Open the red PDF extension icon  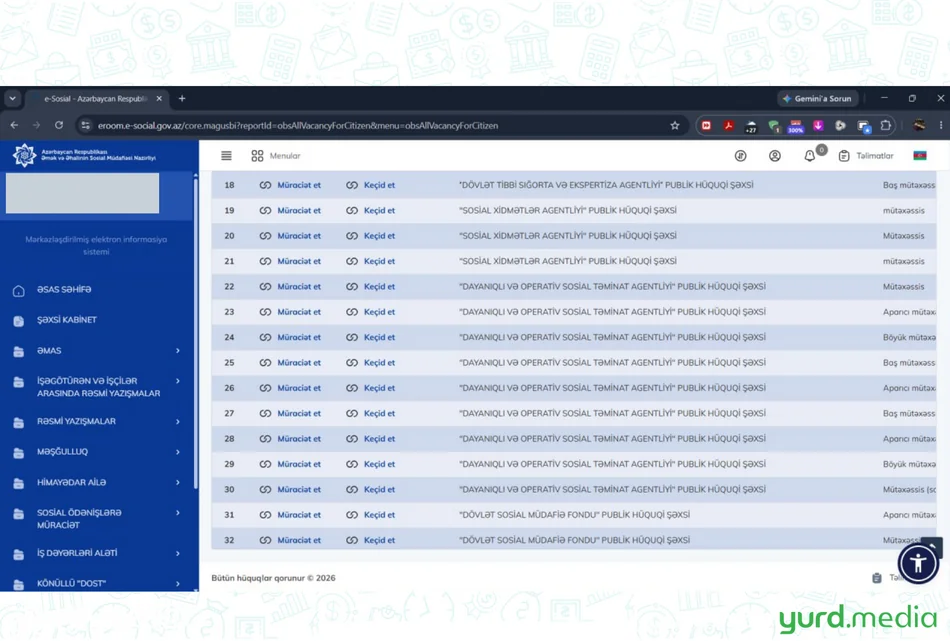point(728,125)
